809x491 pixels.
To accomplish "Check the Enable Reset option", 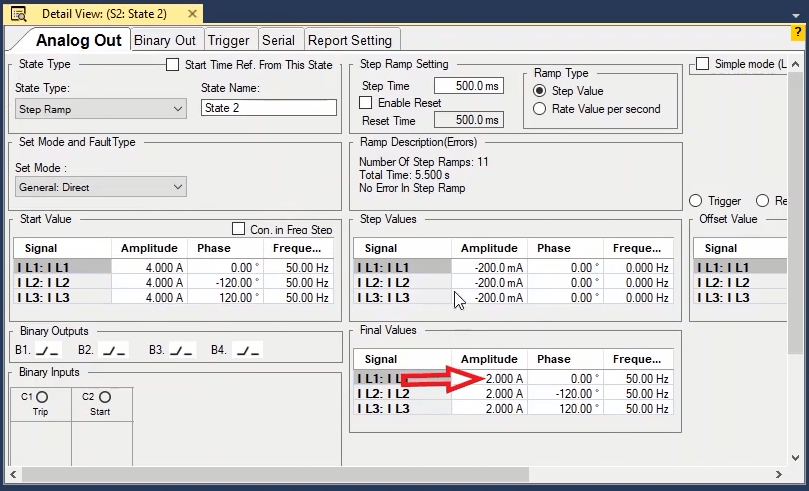I will 365,103.
